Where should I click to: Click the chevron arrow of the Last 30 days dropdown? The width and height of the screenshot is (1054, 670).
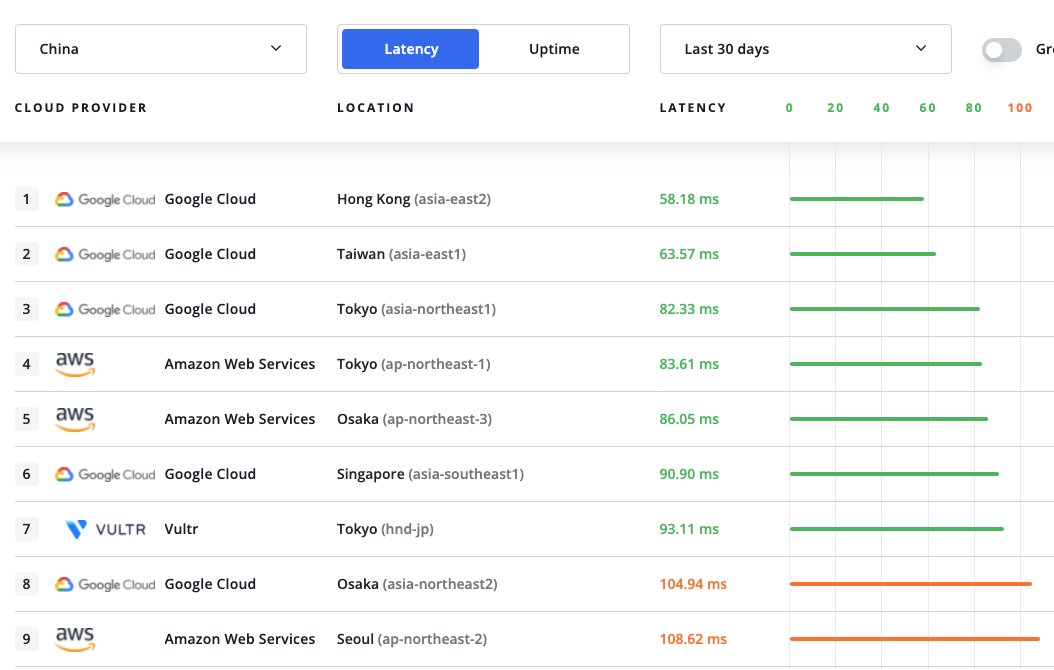click(921, 48)
